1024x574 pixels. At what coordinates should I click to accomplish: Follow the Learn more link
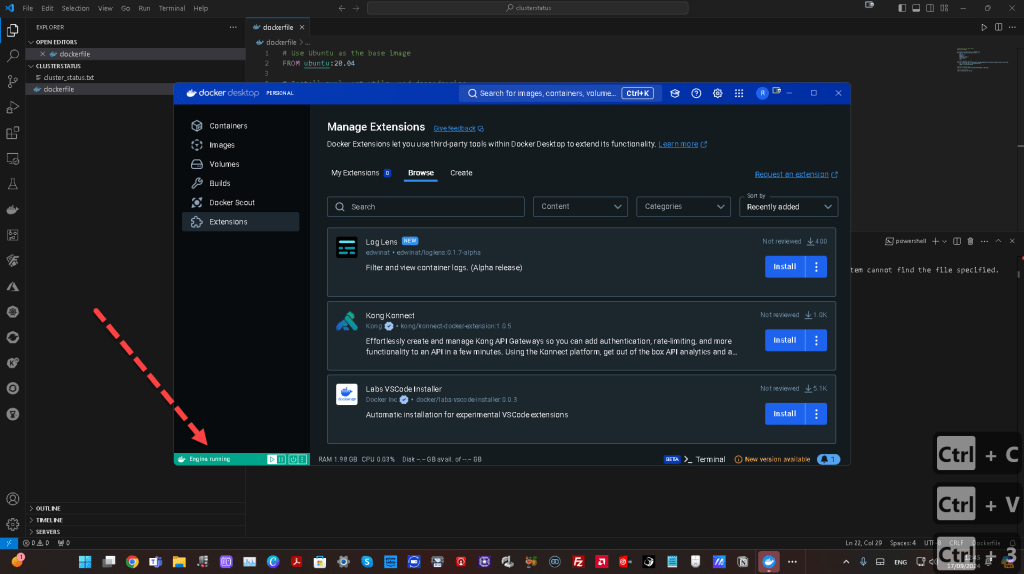(682, 144)
